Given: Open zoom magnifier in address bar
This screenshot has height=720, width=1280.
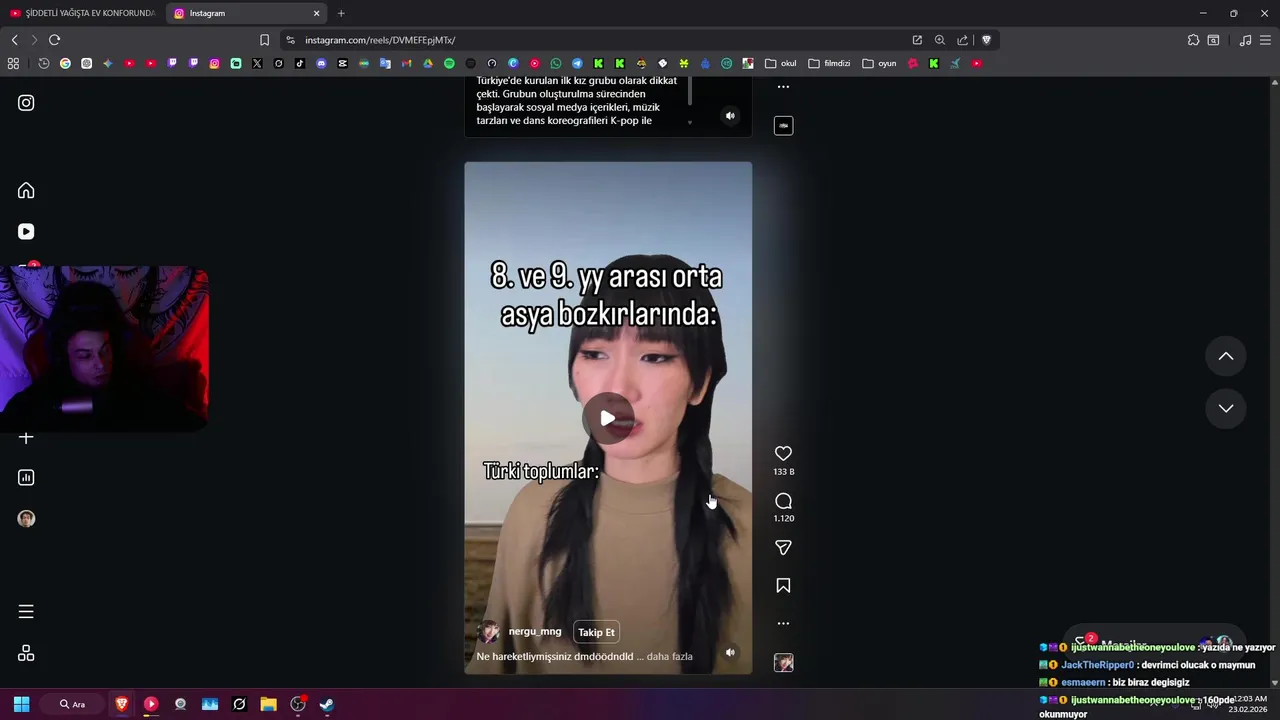Looking at the screenshot, I should 940,40.
